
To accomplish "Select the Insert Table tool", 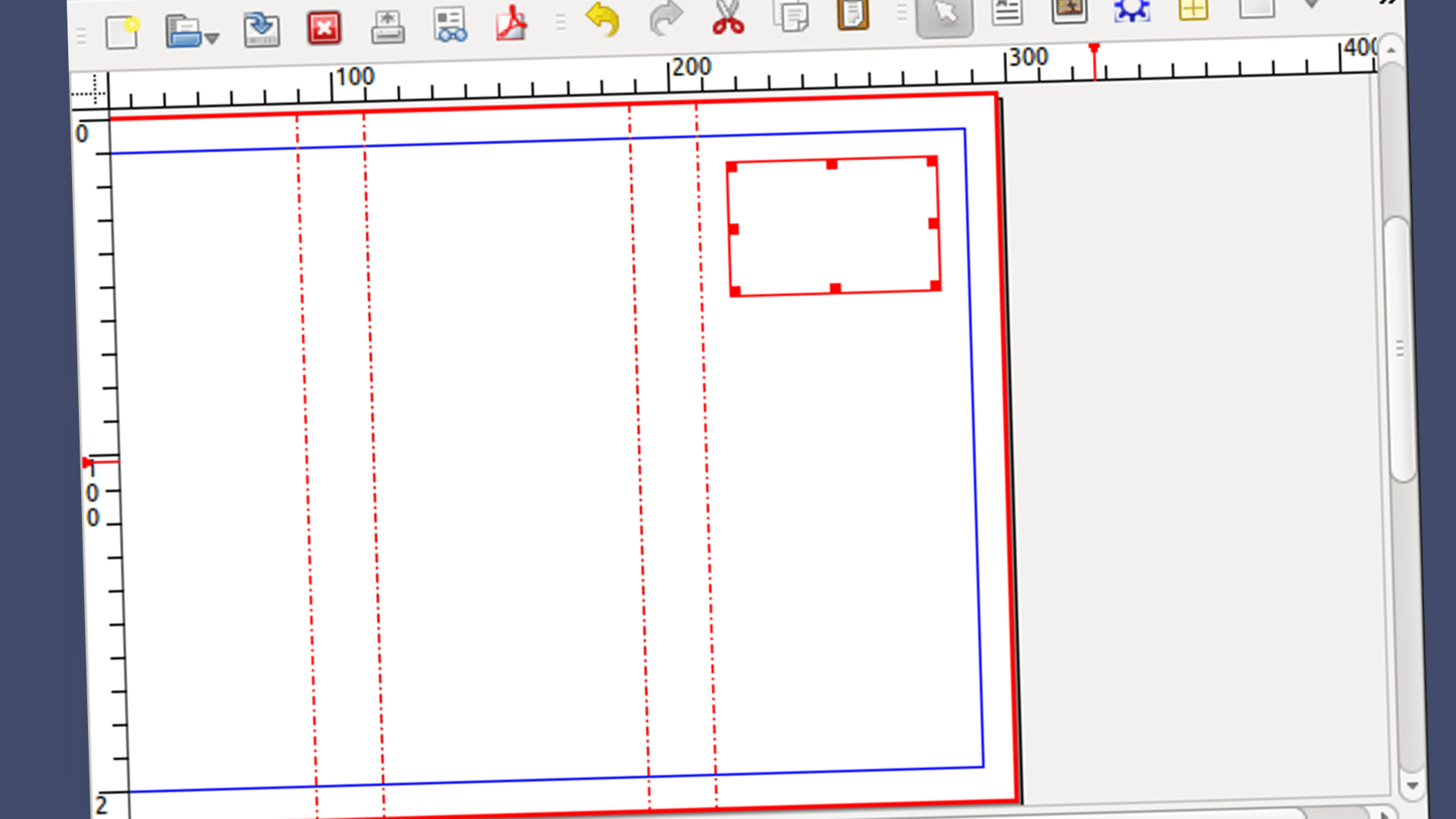I will click(x=1193, y=9).
